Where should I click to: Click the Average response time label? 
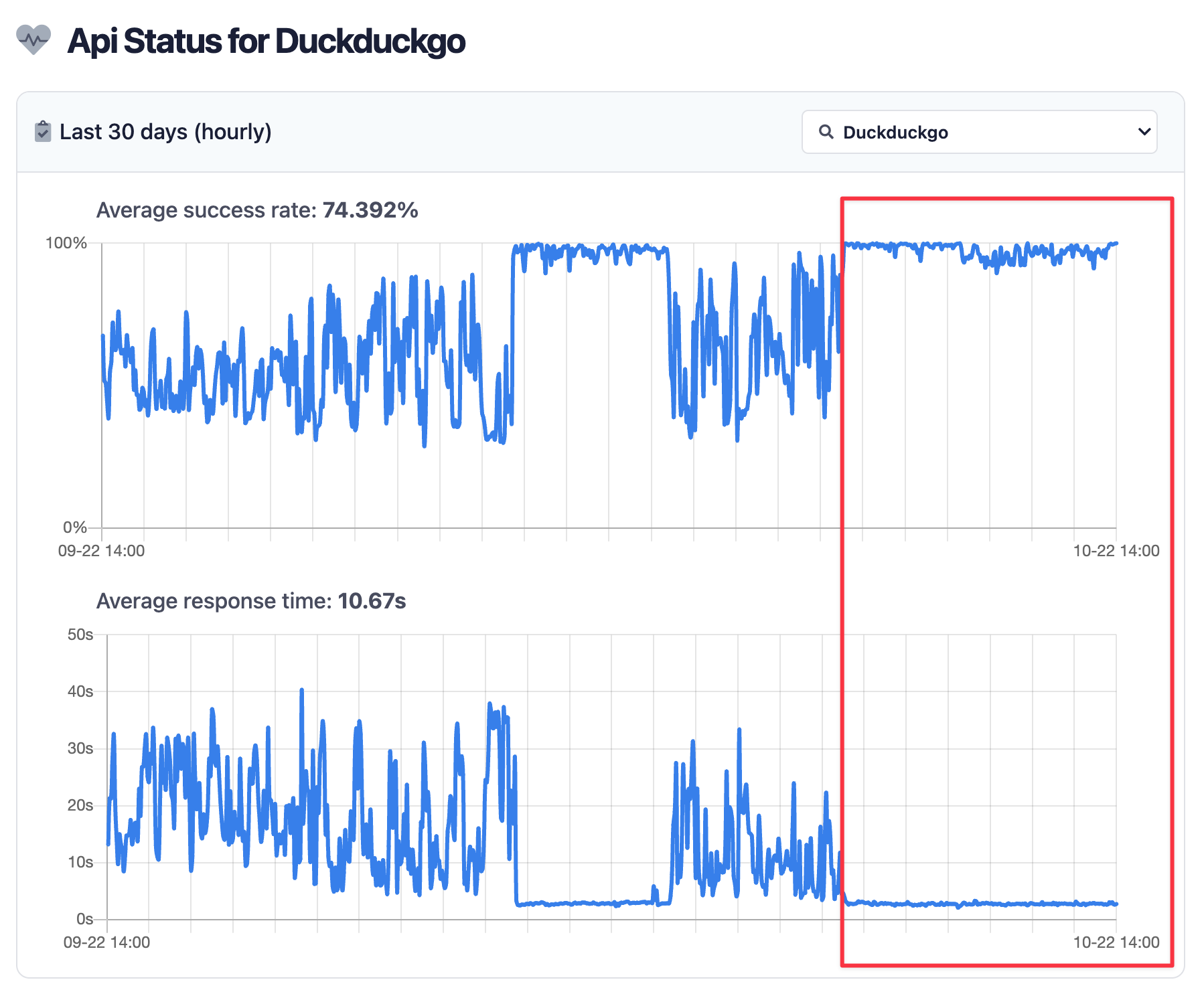tap(214, 601)
